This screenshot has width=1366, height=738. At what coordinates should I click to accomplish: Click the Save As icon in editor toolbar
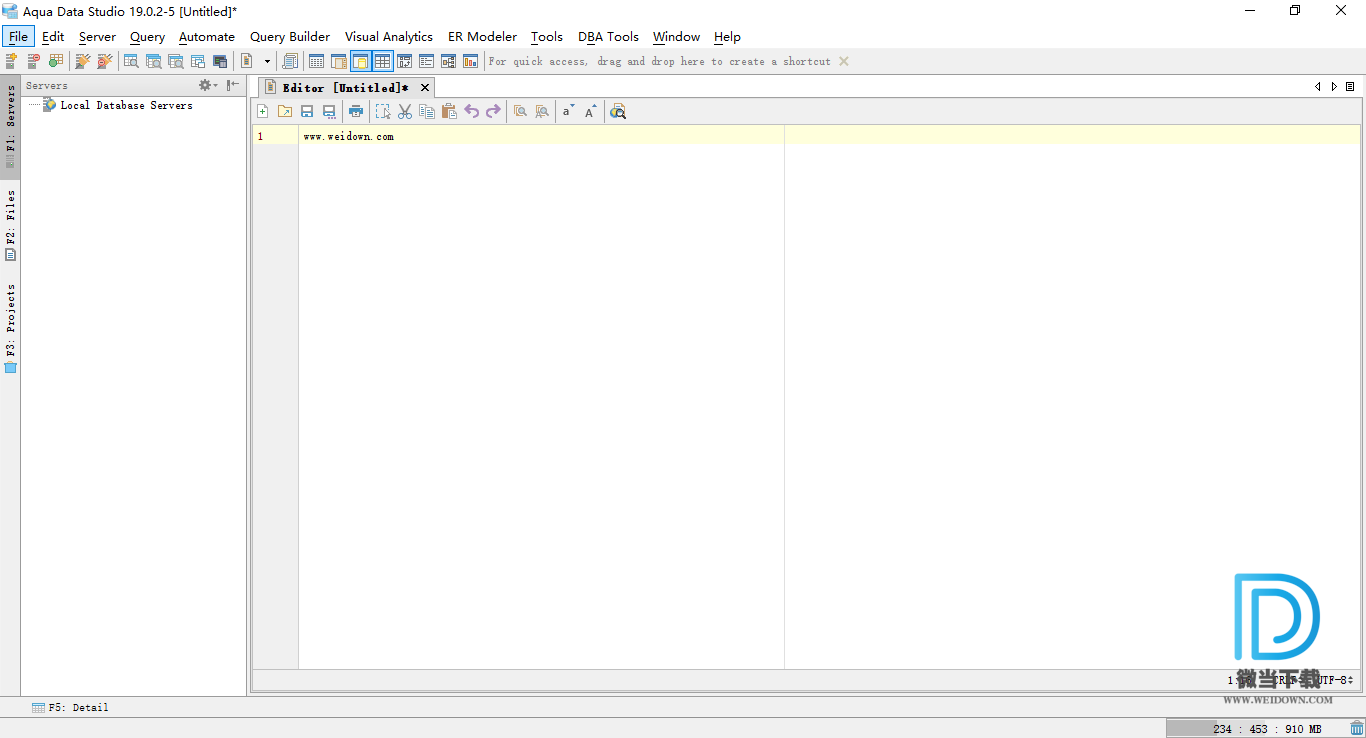[329, 111]
